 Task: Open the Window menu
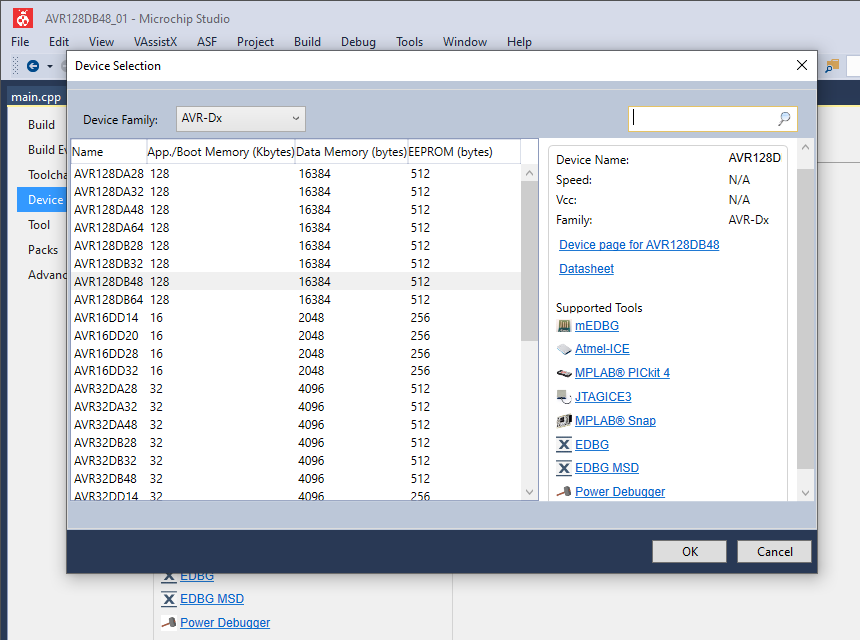pos(465,42)
